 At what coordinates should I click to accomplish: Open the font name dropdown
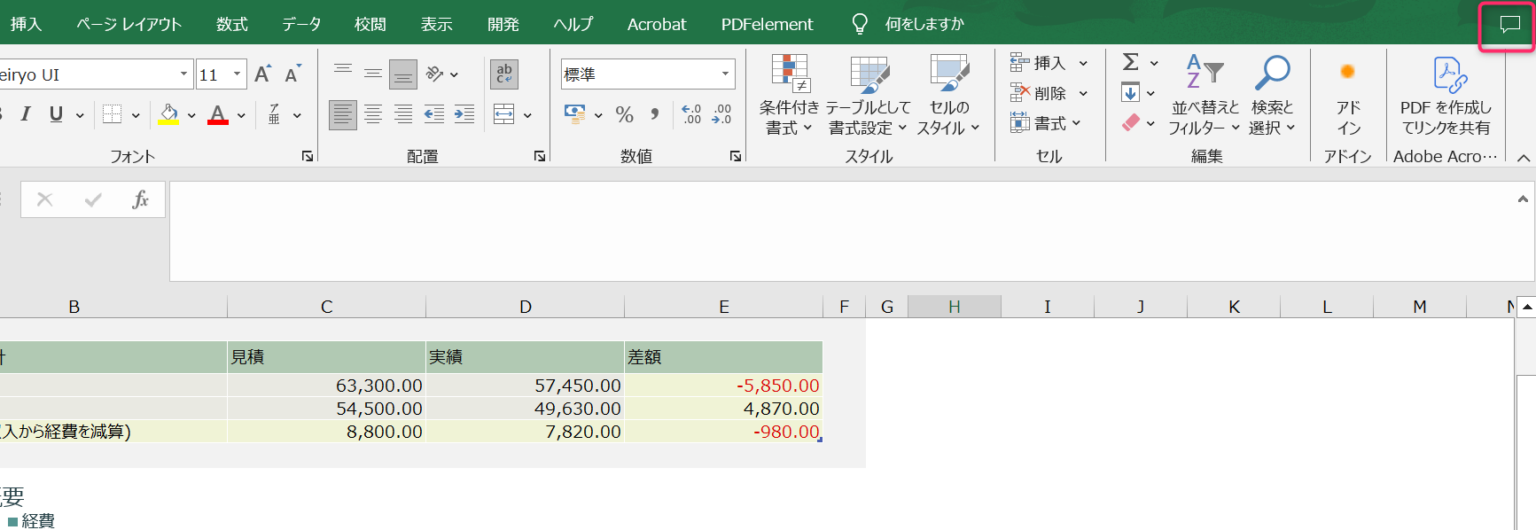tap(185, 74)
